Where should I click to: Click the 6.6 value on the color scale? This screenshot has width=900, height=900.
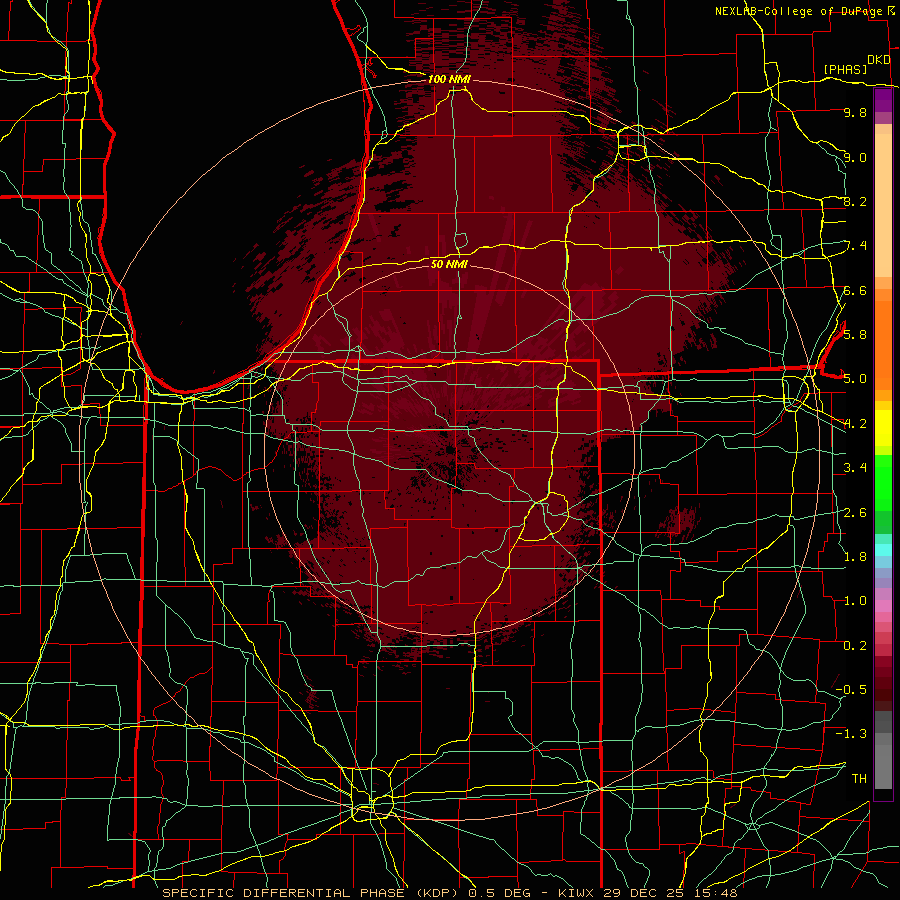pyautogui.click(x=855, y=290)
